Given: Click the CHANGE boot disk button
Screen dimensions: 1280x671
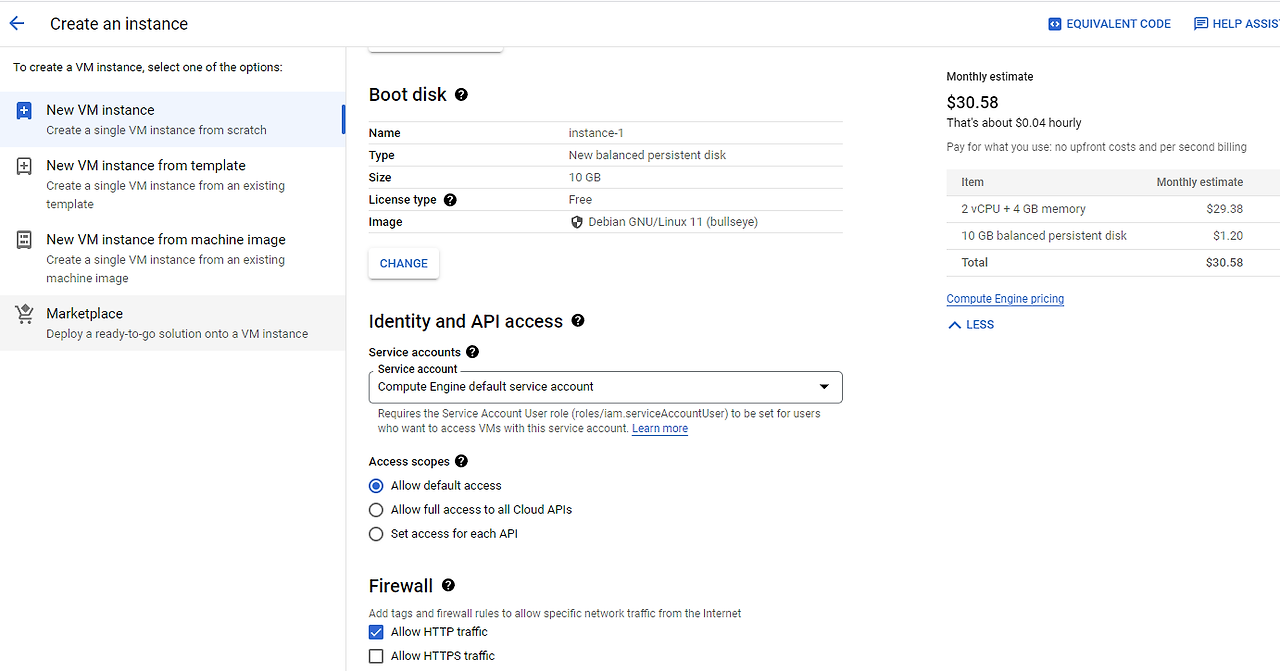Looking at the screenshot, I should [404, 263].
